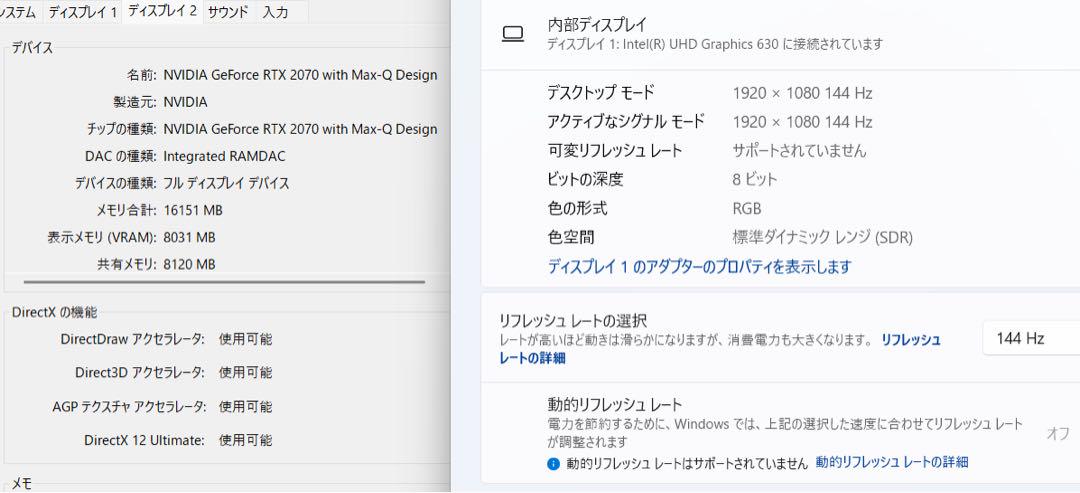Open 動的リフレッシュ レートの詳細 link
This screenshot has width=1080, height=493.
[892, 463]
